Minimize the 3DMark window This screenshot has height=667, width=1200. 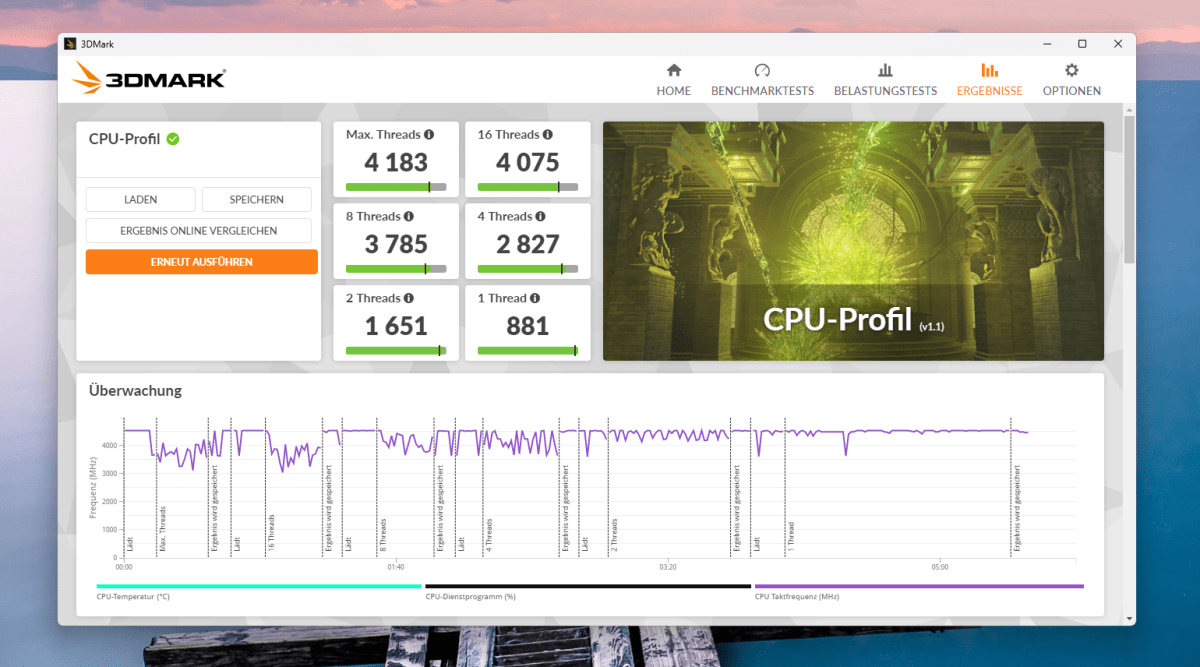(x=1047, y=44)
